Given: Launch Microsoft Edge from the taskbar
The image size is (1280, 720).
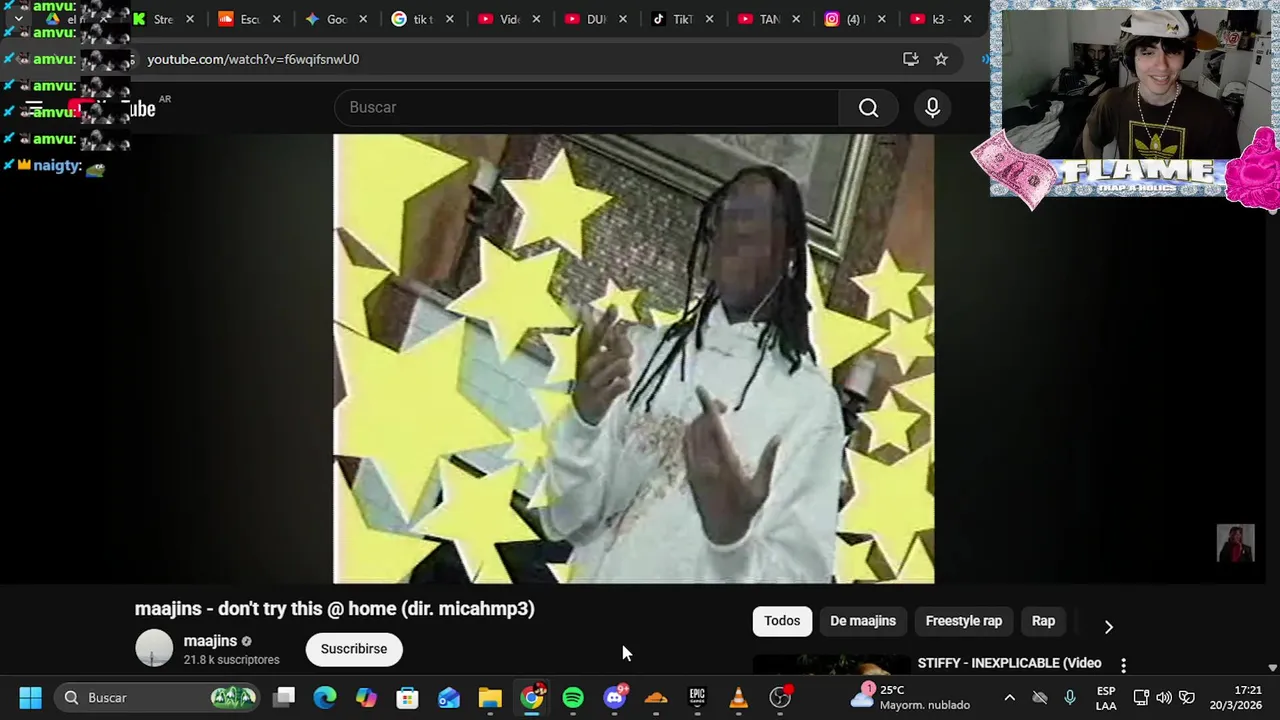Looking at the screenshot, I should 325,697.
